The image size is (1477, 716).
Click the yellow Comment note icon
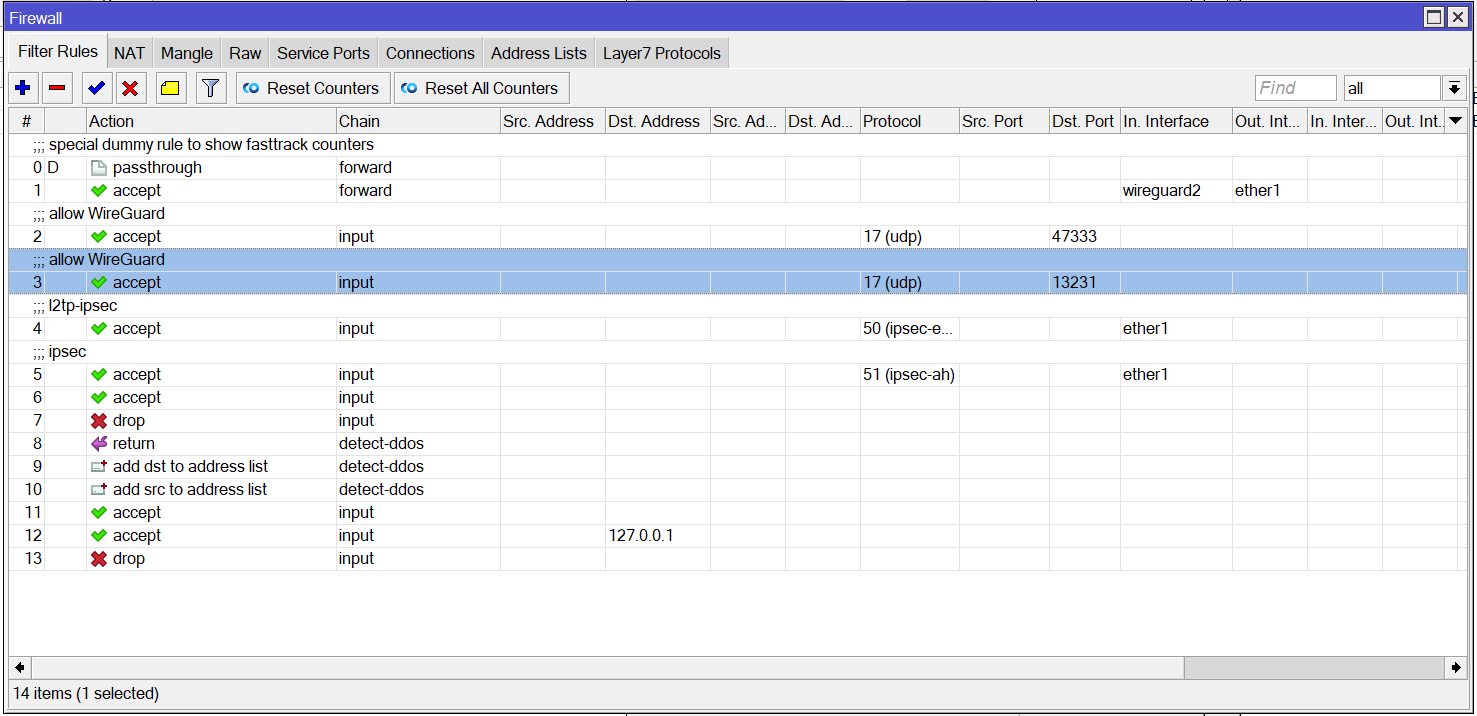[170, 88]
